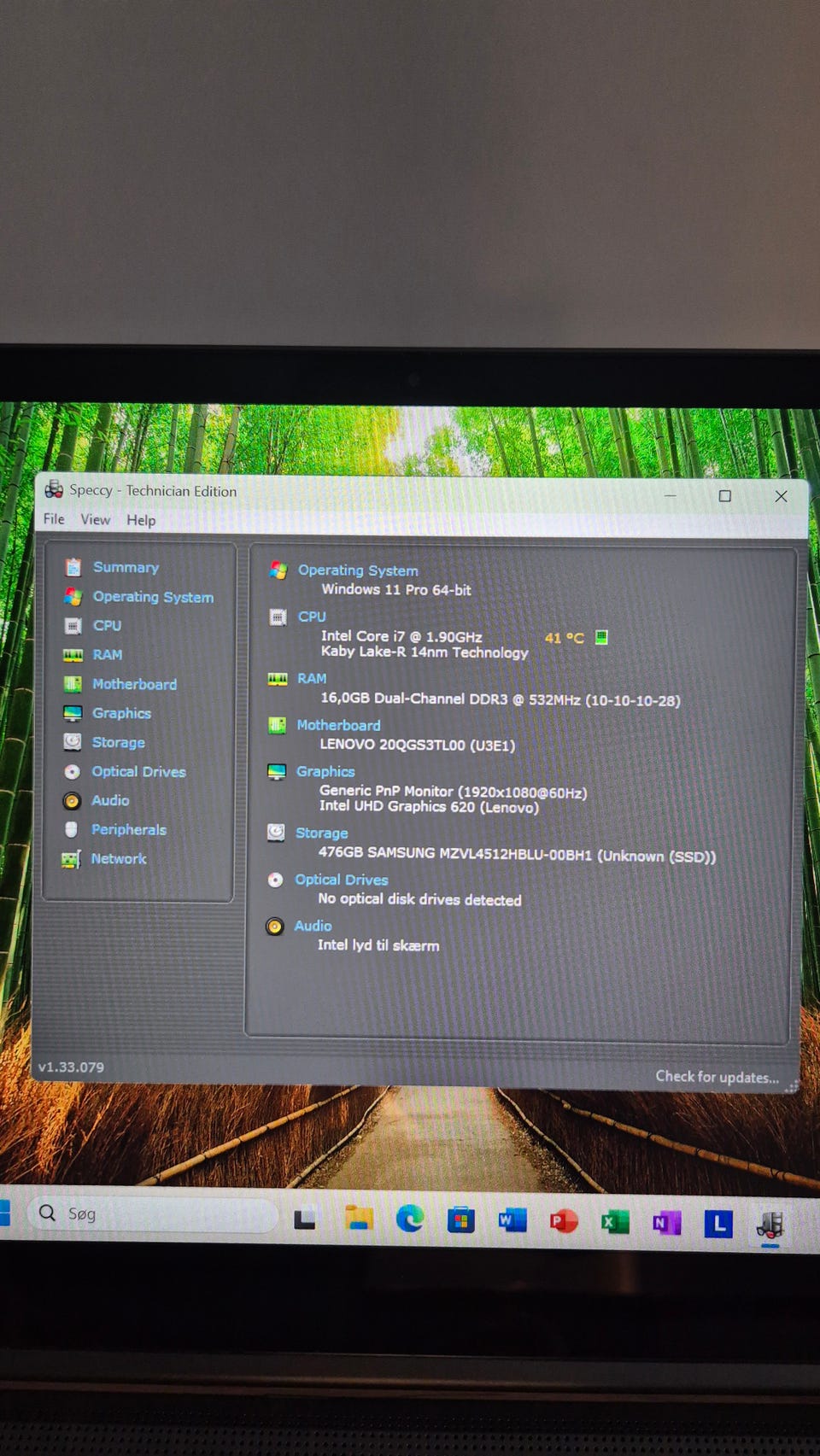Click the Windows flag icon in summary pane
This screenshot has height=1456, width=820.
(278, 570)
